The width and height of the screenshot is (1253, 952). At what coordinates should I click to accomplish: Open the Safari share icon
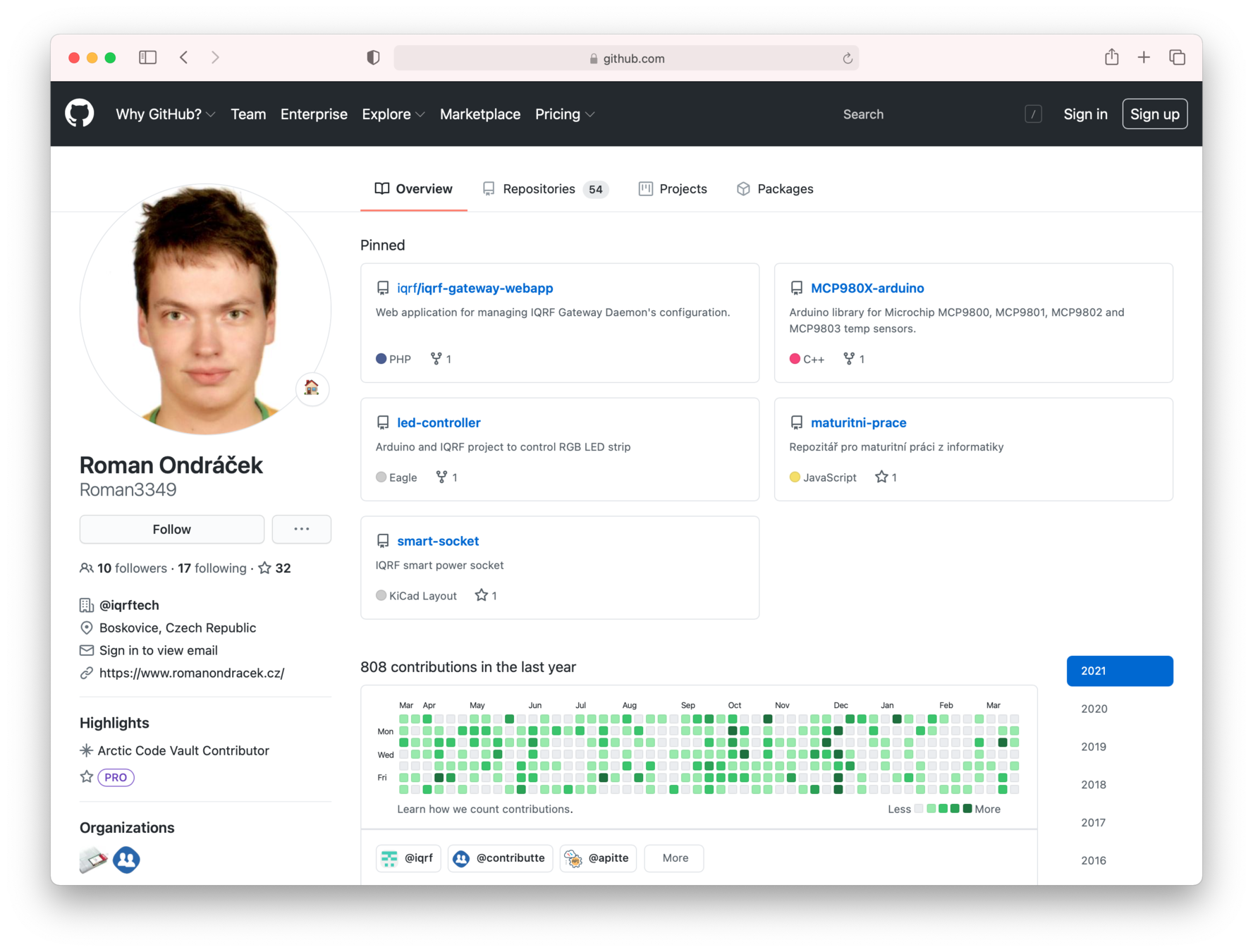[x=1112, y=57]
